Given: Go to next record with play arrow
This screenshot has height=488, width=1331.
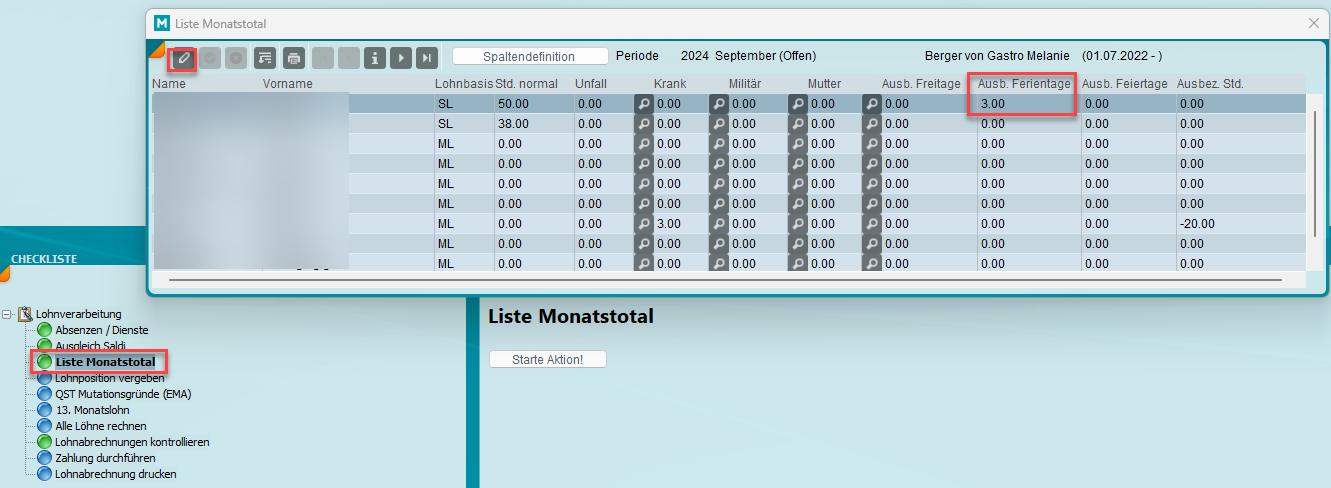Looking at the screenshot, I should 401,58.
